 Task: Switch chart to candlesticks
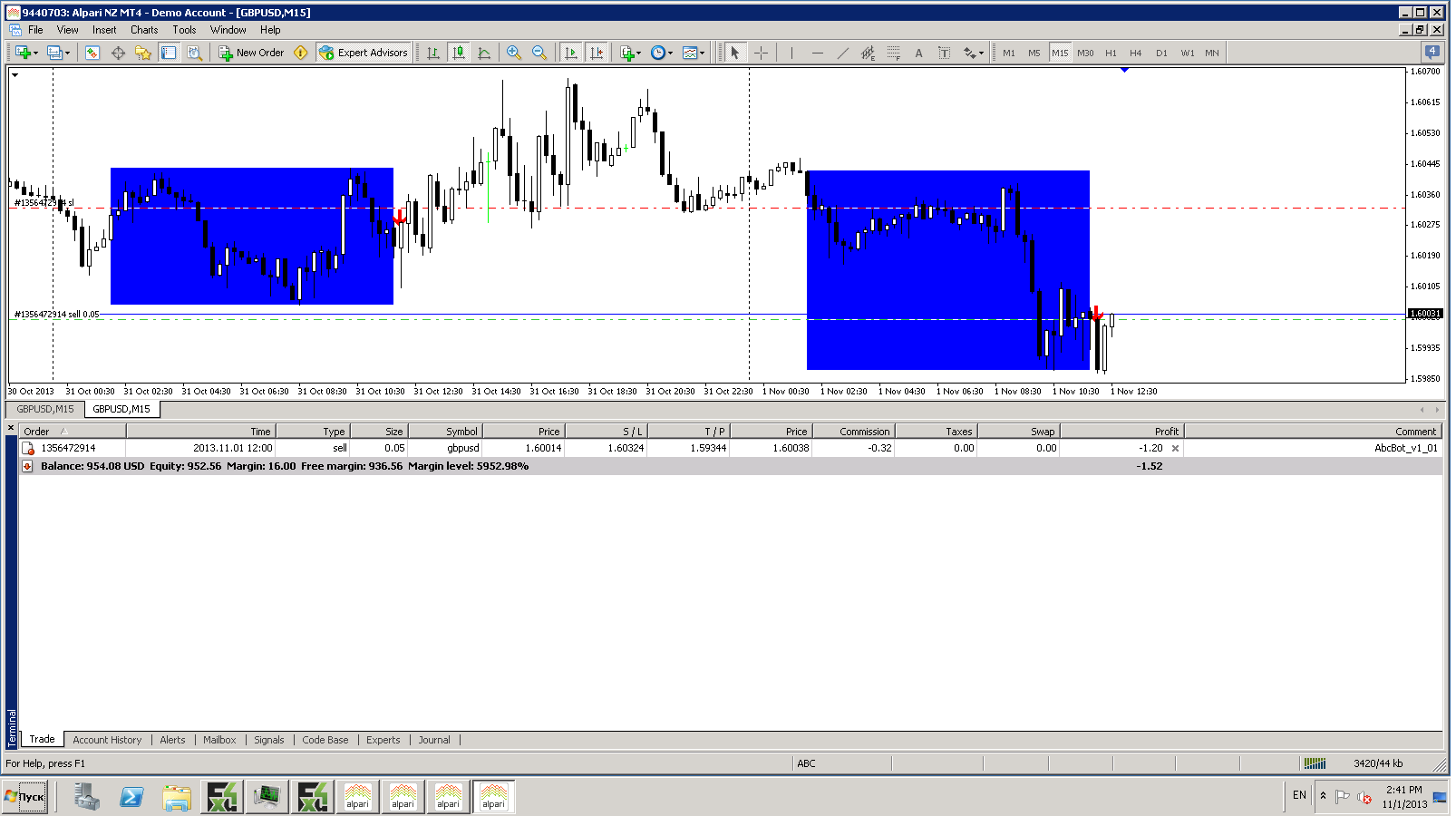[x=459, y=53]
